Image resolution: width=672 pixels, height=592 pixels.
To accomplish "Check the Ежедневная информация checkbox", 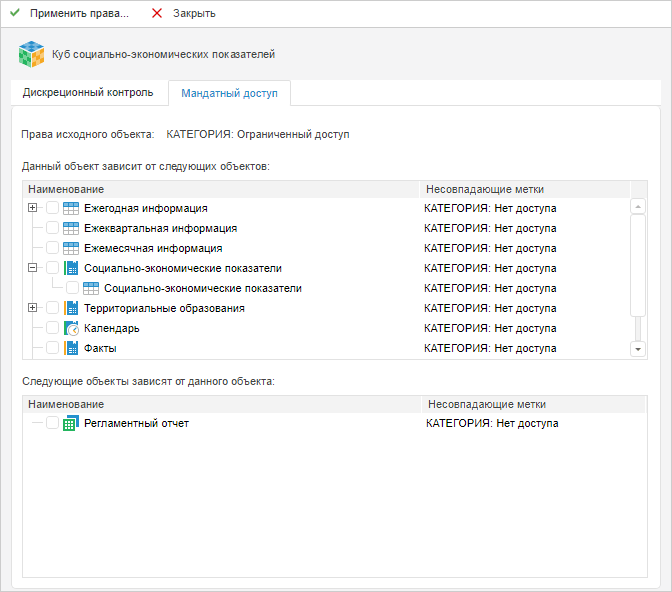I will pos(53,208).
